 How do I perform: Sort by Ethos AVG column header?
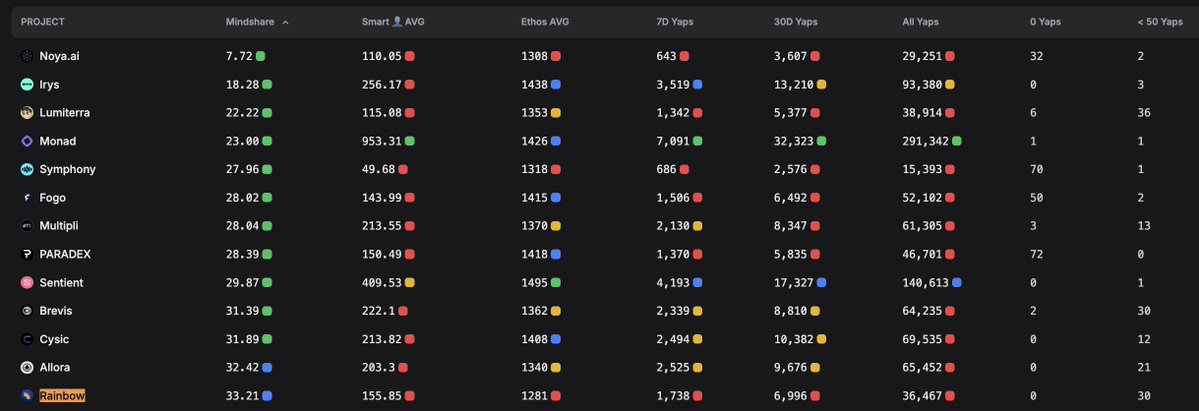coord(544,22)
